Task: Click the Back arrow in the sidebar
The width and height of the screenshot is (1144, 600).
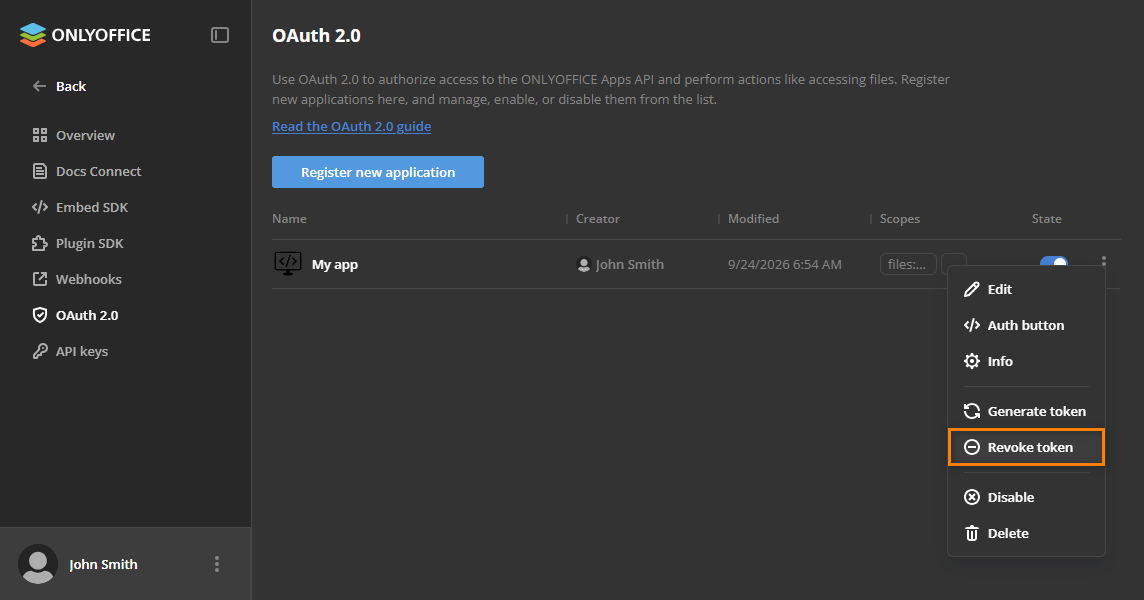Action: 39,86
